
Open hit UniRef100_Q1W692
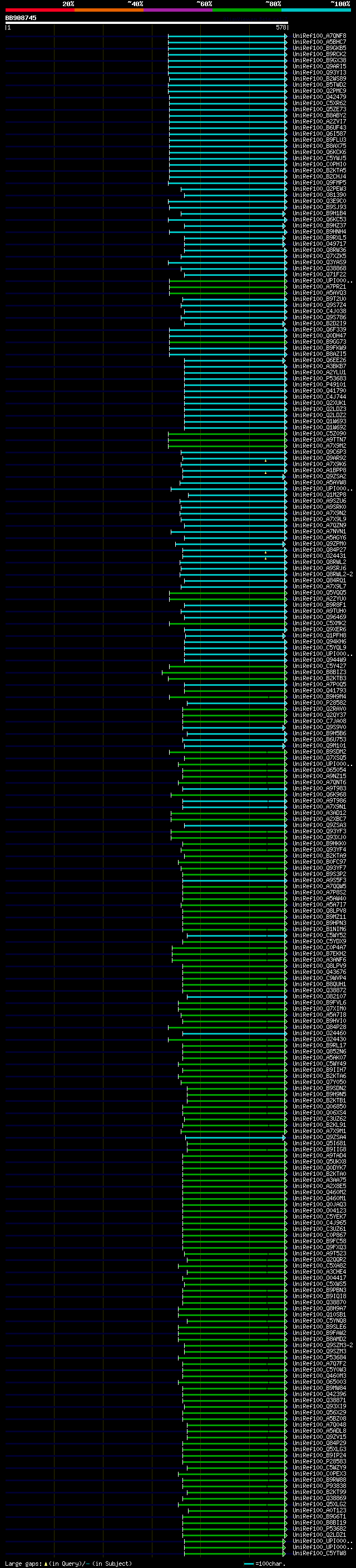click(x=319, y=427)
